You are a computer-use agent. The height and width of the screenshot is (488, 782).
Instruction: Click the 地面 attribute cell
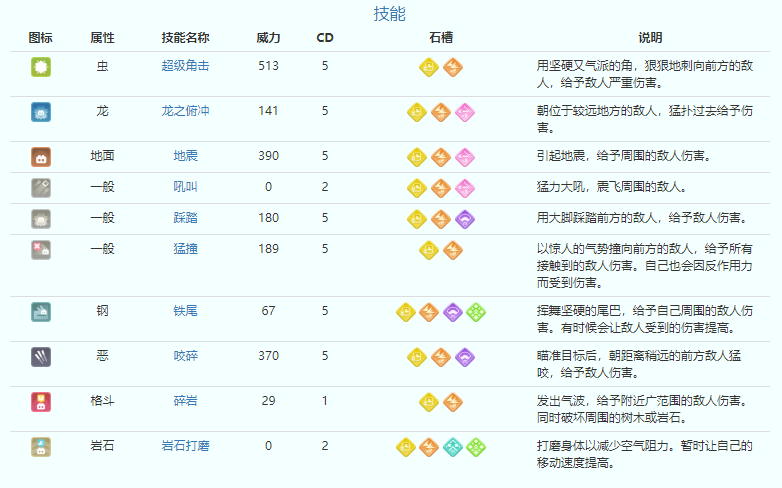(102, 156)
